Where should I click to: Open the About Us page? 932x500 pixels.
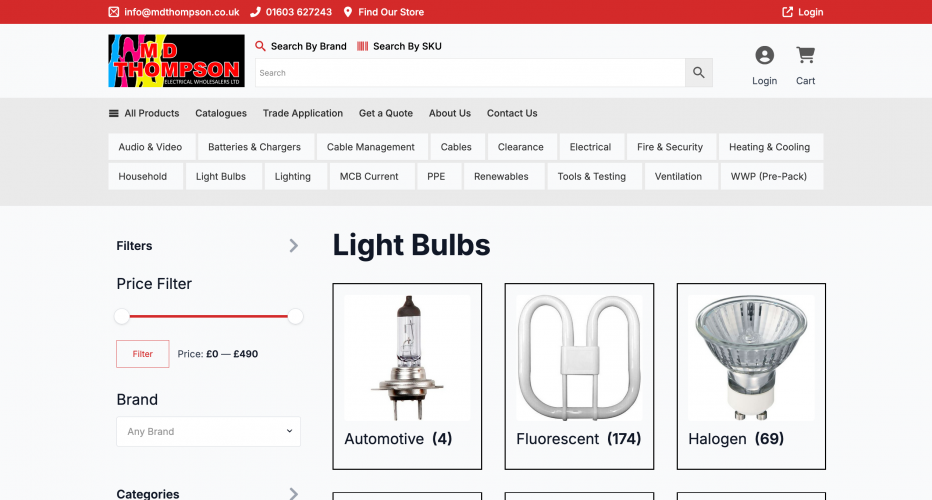[x=450, y=113]
